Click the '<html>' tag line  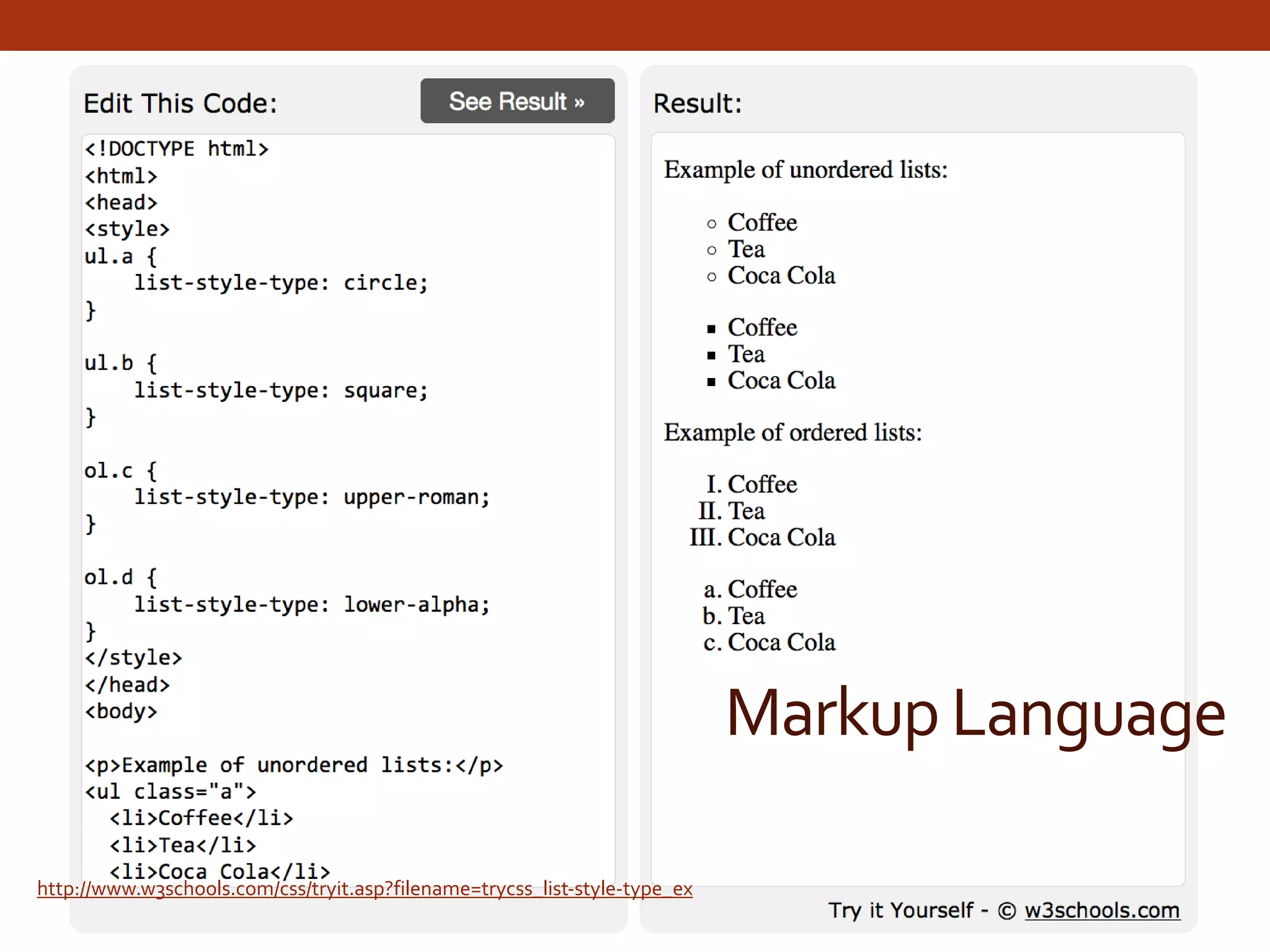[x=121, y=176]
